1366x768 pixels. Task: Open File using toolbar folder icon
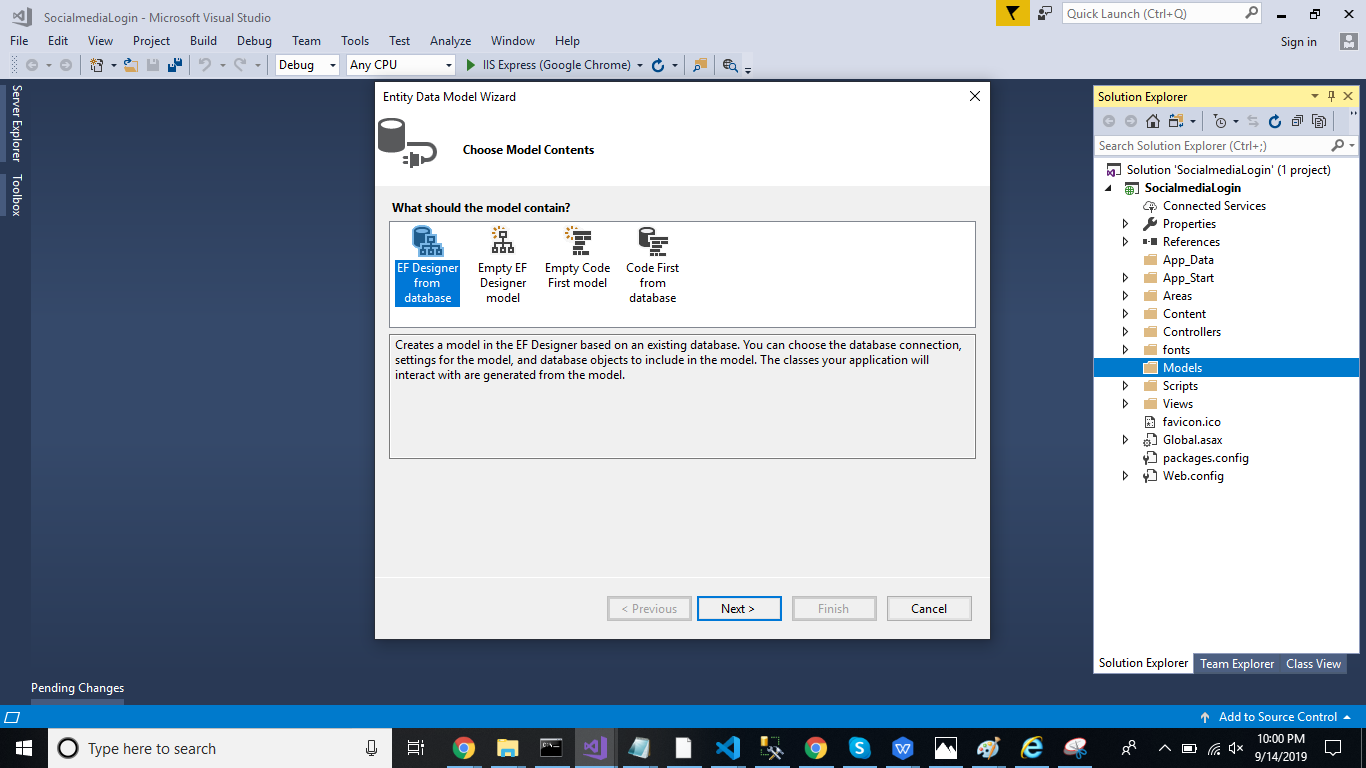point(130,65)
